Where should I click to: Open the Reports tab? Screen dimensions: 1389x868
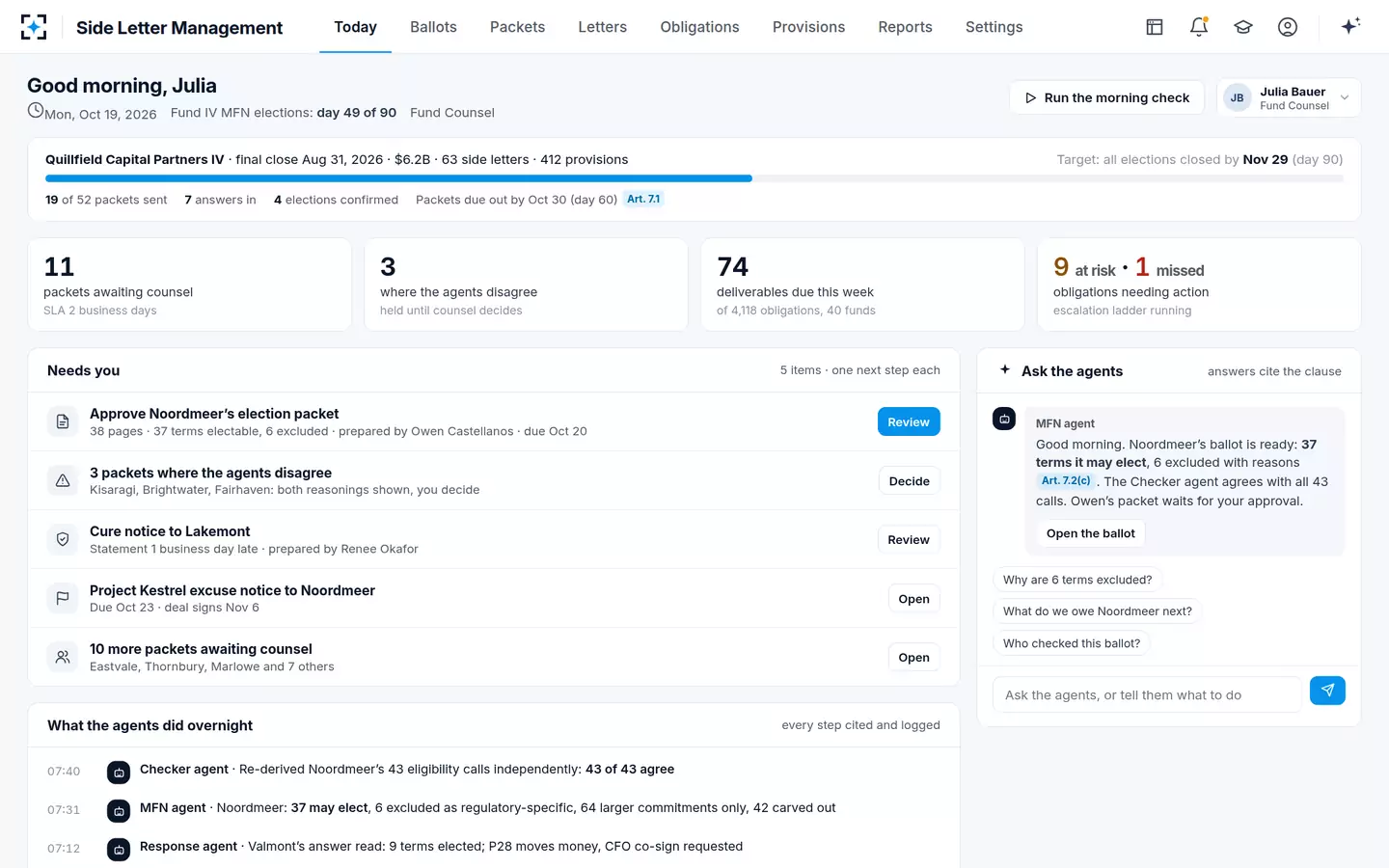point(905,27)
